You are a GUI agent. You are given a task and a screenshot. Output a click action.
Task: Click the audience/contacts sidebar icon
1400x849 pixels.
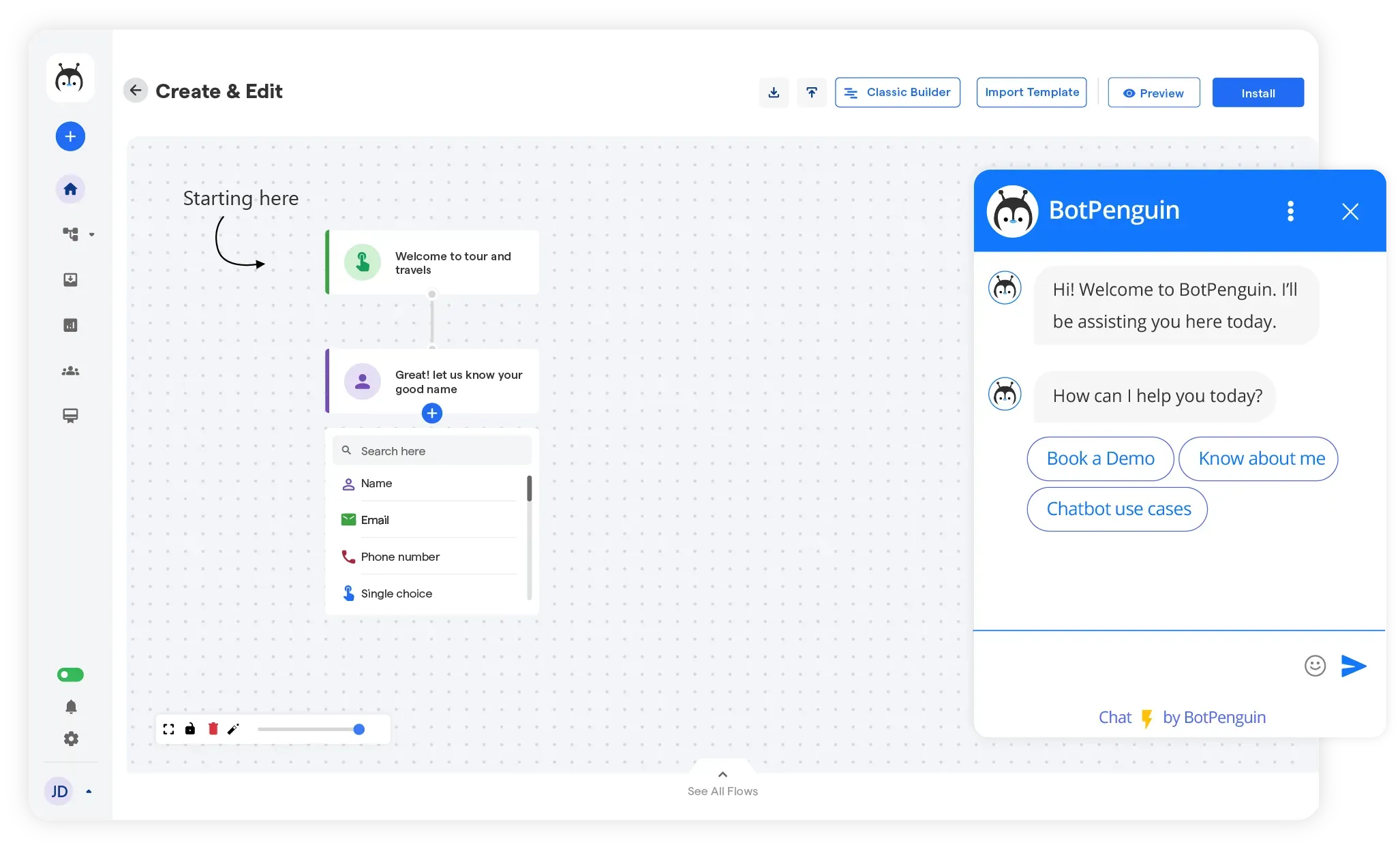(71, 371)
